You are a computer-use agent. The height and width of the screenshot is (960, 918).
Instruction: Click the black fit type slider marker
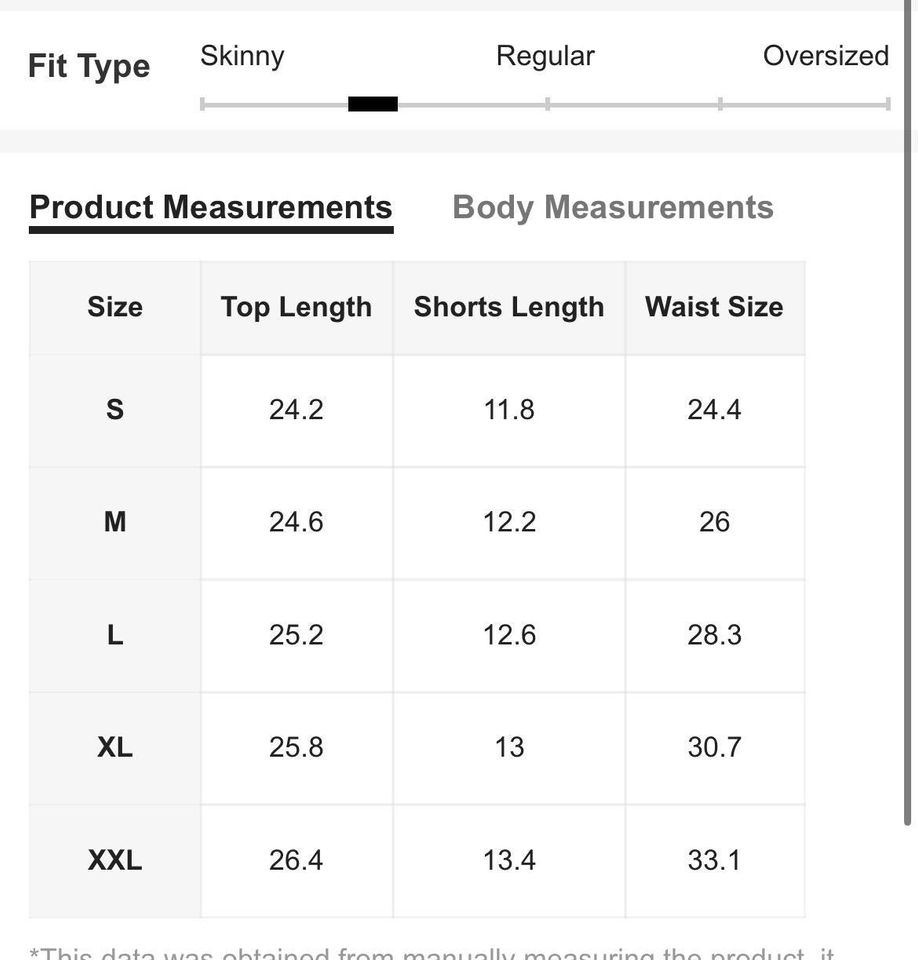pyautogui.click(x=373, y=104)
